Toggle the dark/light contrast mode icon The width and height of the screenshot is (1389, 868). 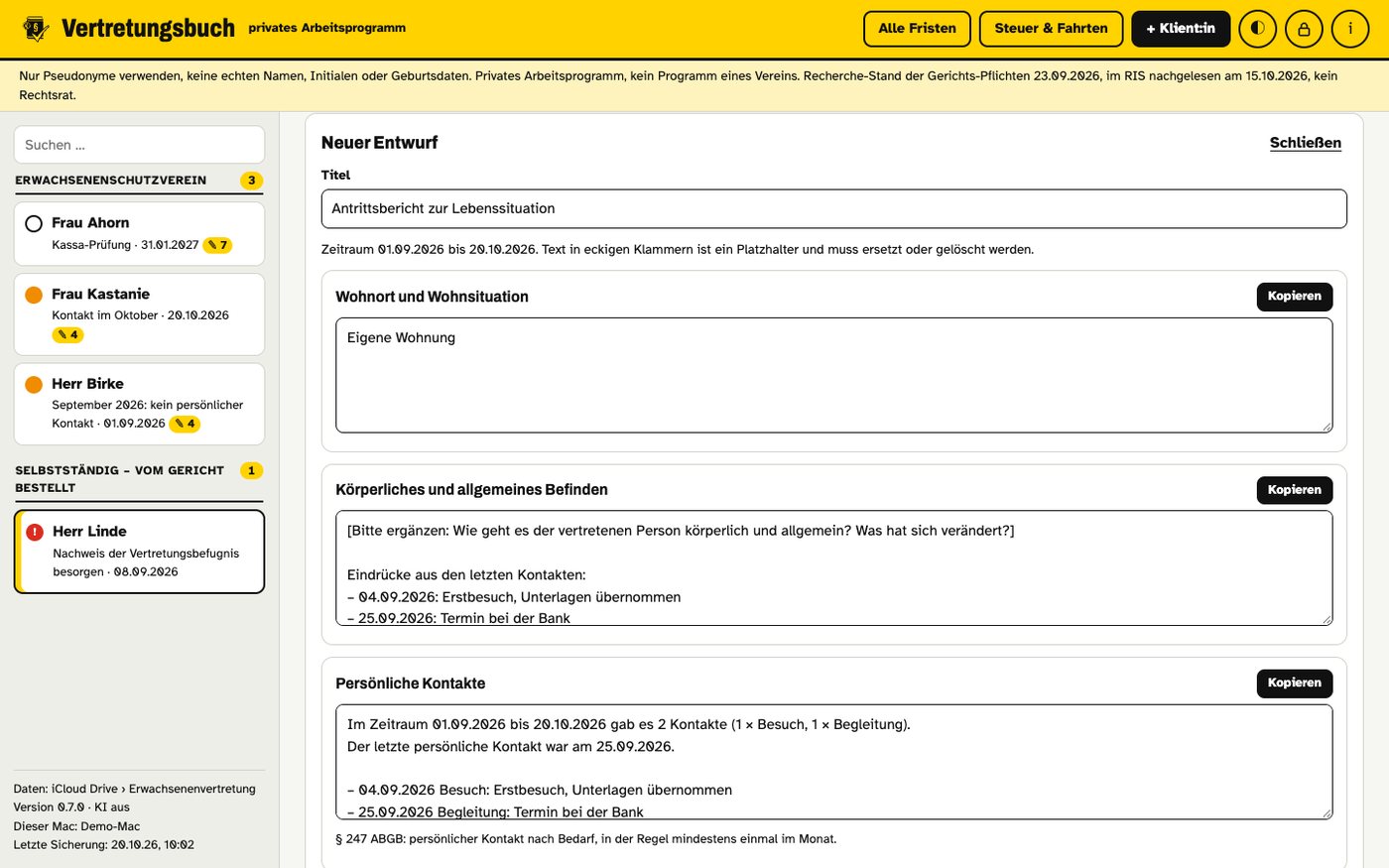pos(1258,29)
